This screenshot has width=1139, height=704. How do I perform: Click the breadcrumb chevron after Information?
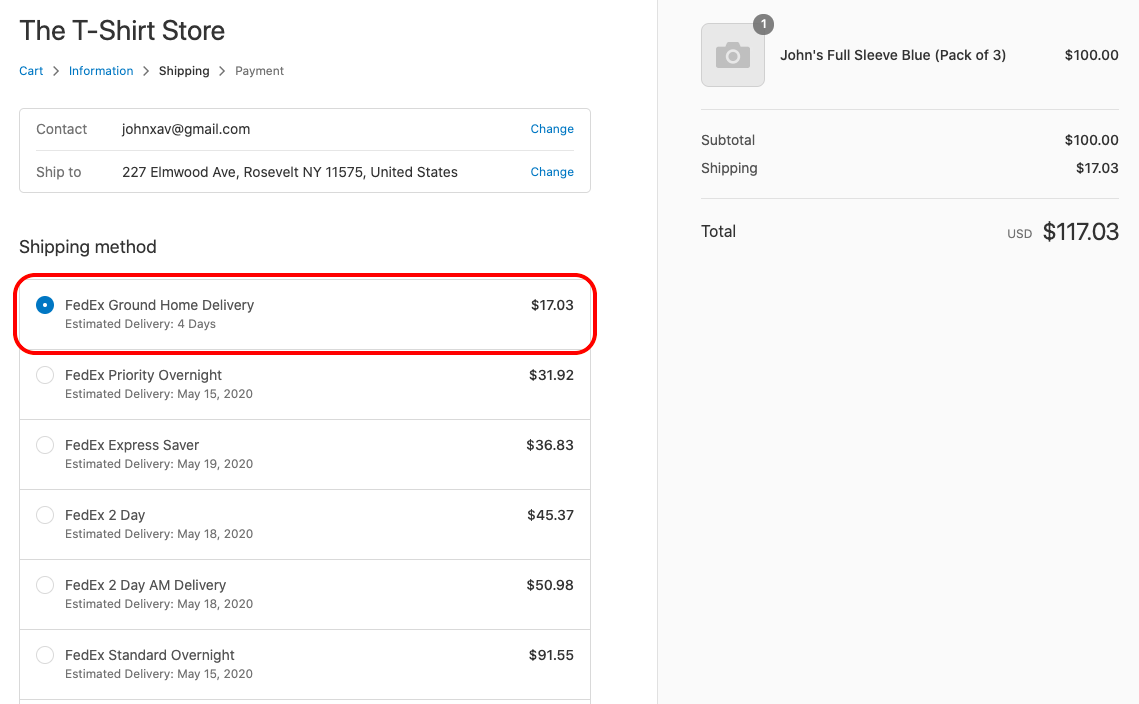146,70
